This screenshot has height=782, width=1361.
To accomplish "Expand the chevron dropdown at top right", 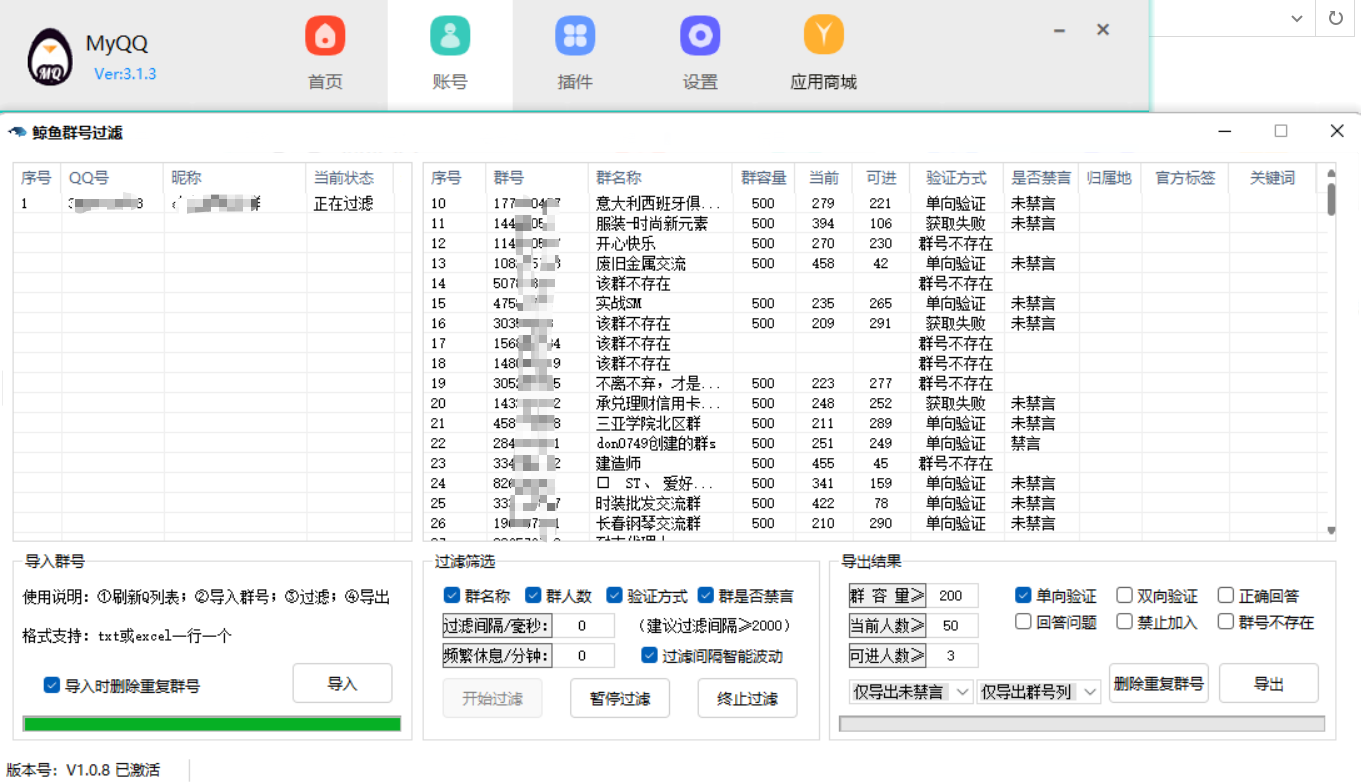I will [x=1297, y=18].
